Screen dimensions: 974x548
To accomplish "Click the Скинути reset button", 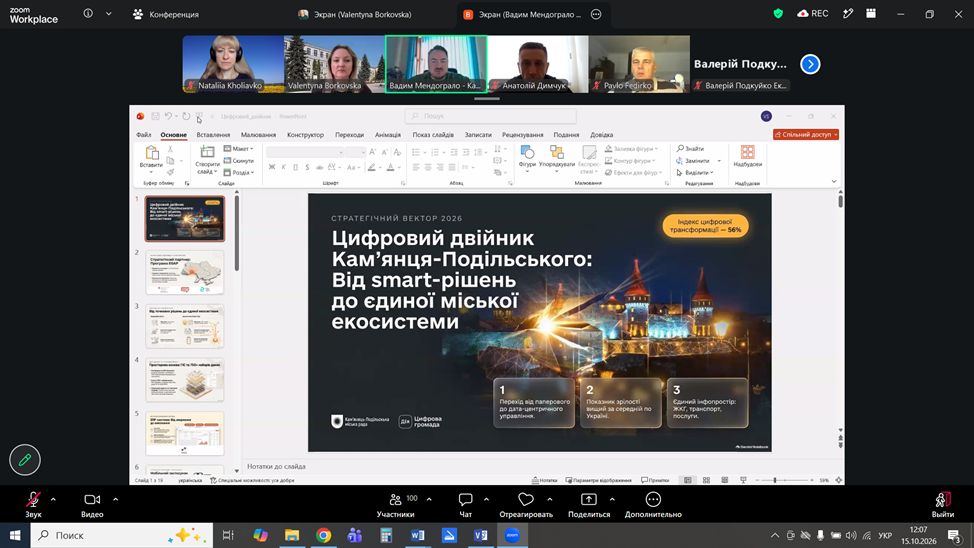I will pyautogui.click(x=239, y=160).
